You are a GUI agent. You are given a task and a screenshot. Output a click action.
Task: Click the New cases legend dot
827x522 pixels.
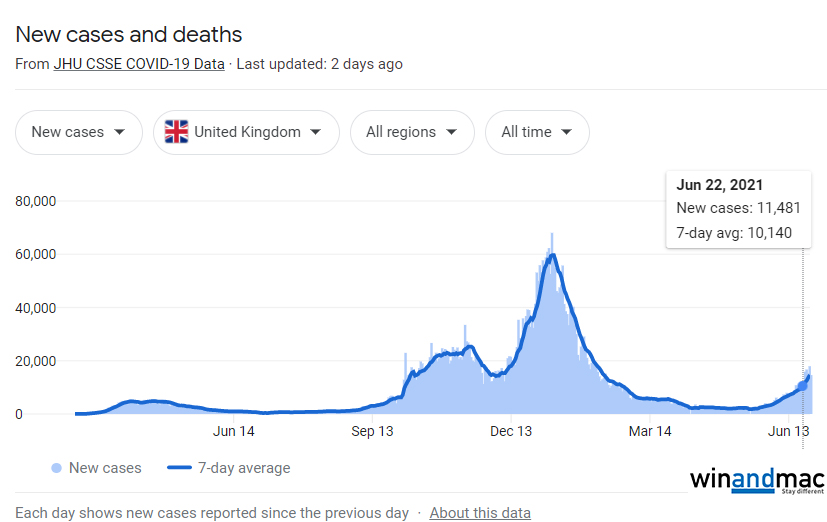click(x=56, y=468)
